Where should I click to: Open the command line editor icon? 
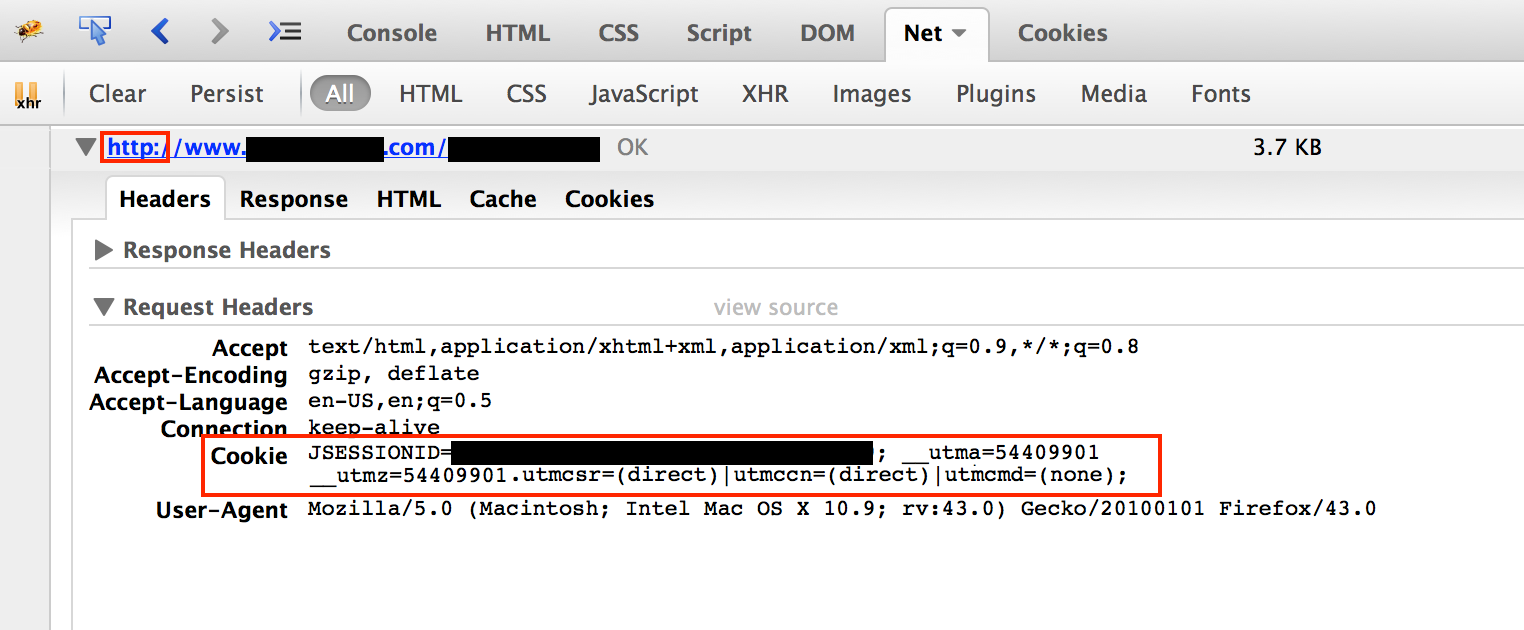point(284,31)
